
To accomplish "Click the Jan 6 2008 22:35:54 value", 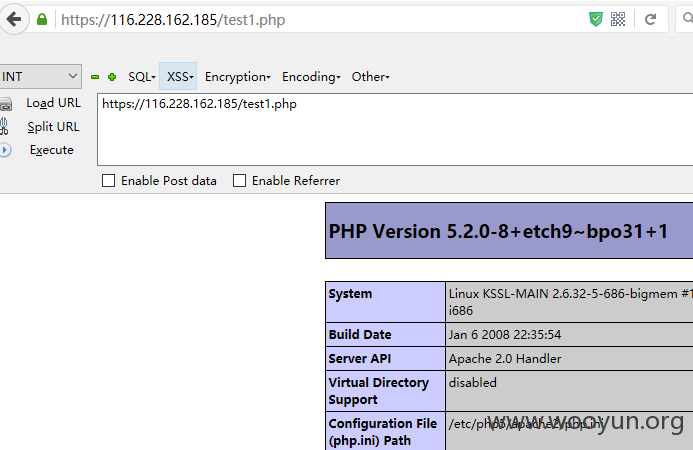I will click(505, 335).
